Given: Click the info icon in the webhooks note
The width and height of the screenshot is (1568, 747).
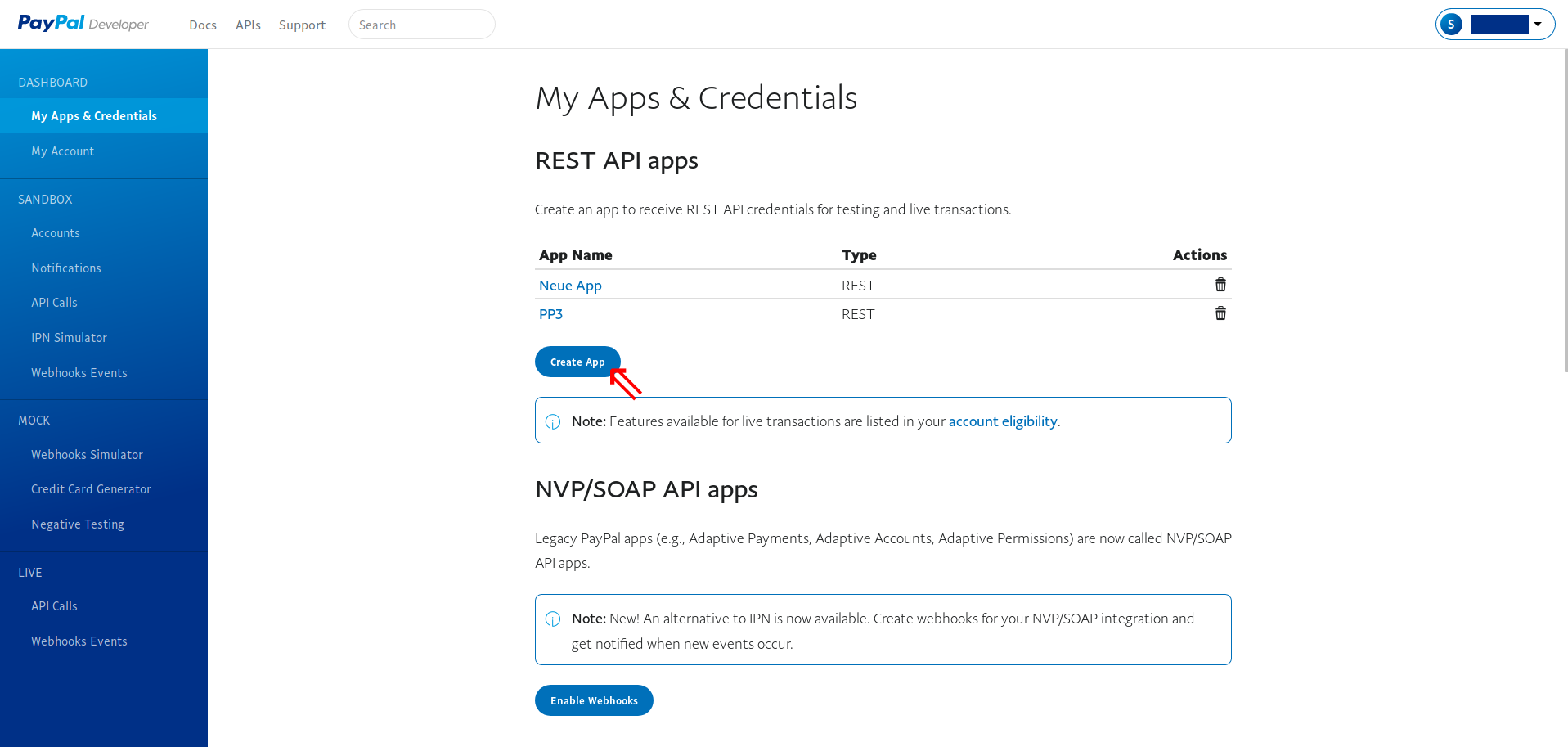Looking at the screenshot, I should click(553, 619).
